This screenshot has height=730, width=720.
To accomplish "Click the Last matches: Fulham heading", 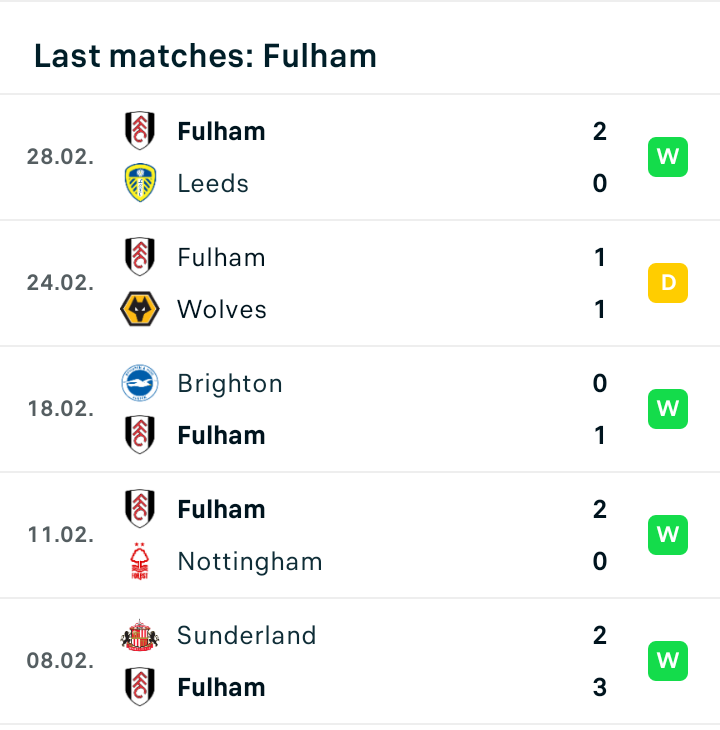I will (x=205, y=56).
